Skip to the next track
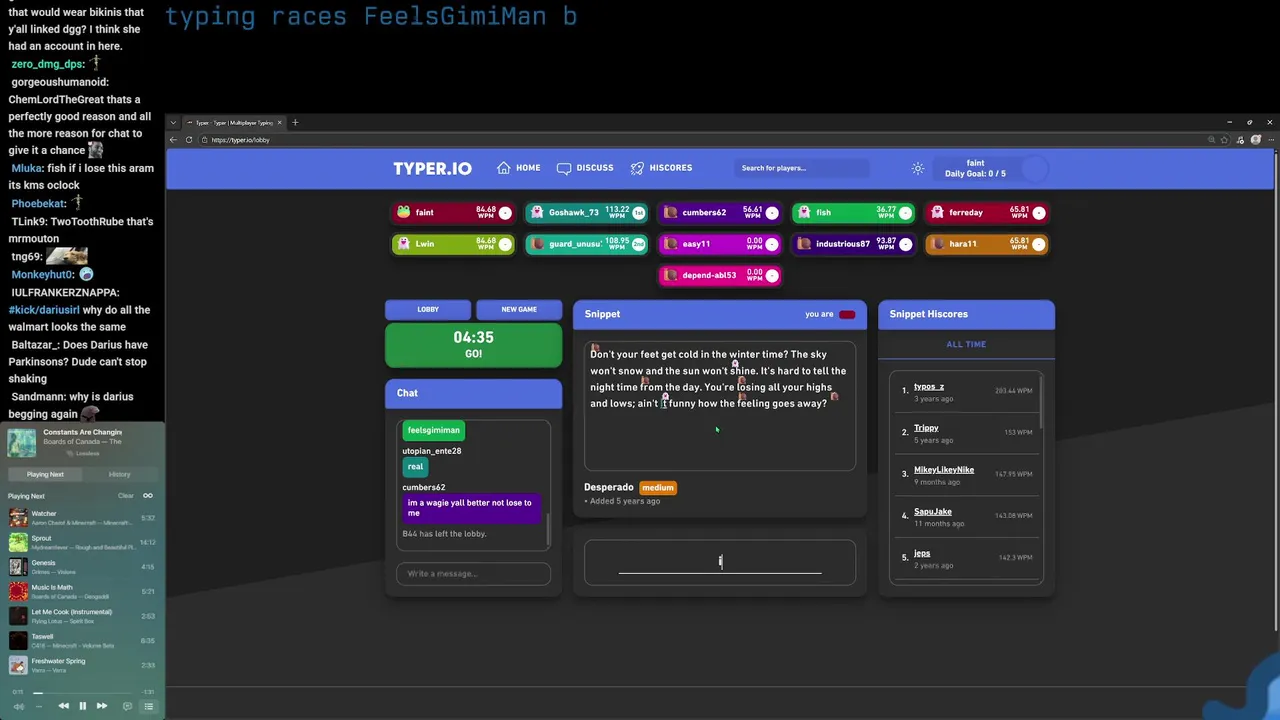Viewport: 1280px width, 720px height. (x=101, y=706)
